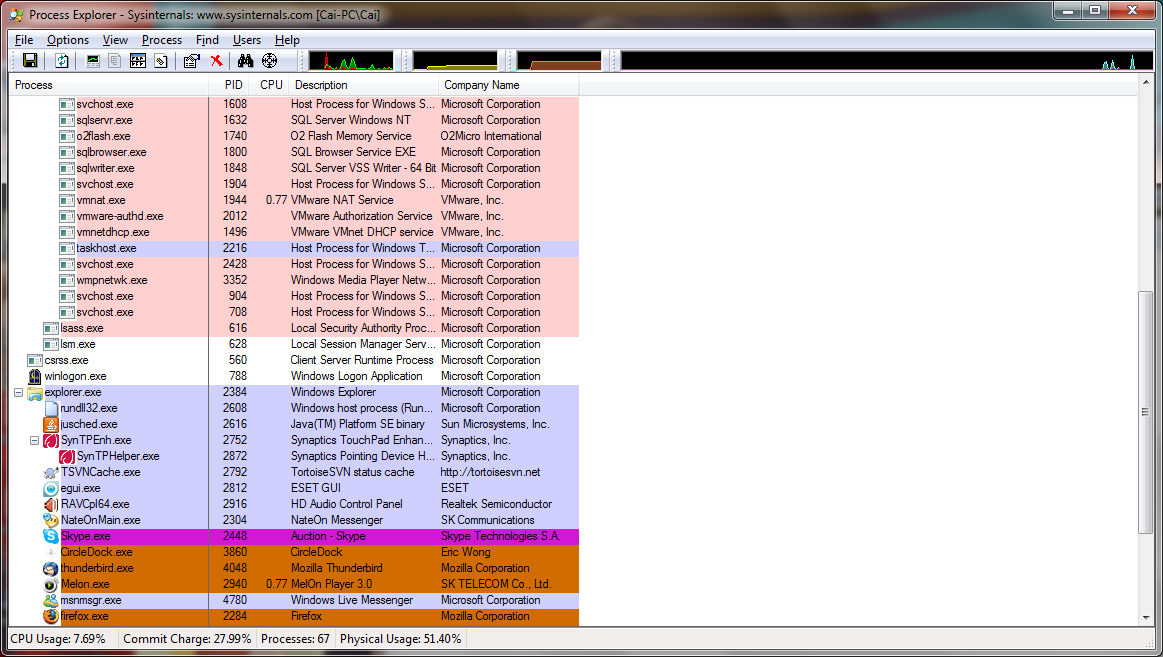This screenshot has width=1163, height=657.
Task: Open System Information via toolbar graph icon
Action: pos(93,61)
